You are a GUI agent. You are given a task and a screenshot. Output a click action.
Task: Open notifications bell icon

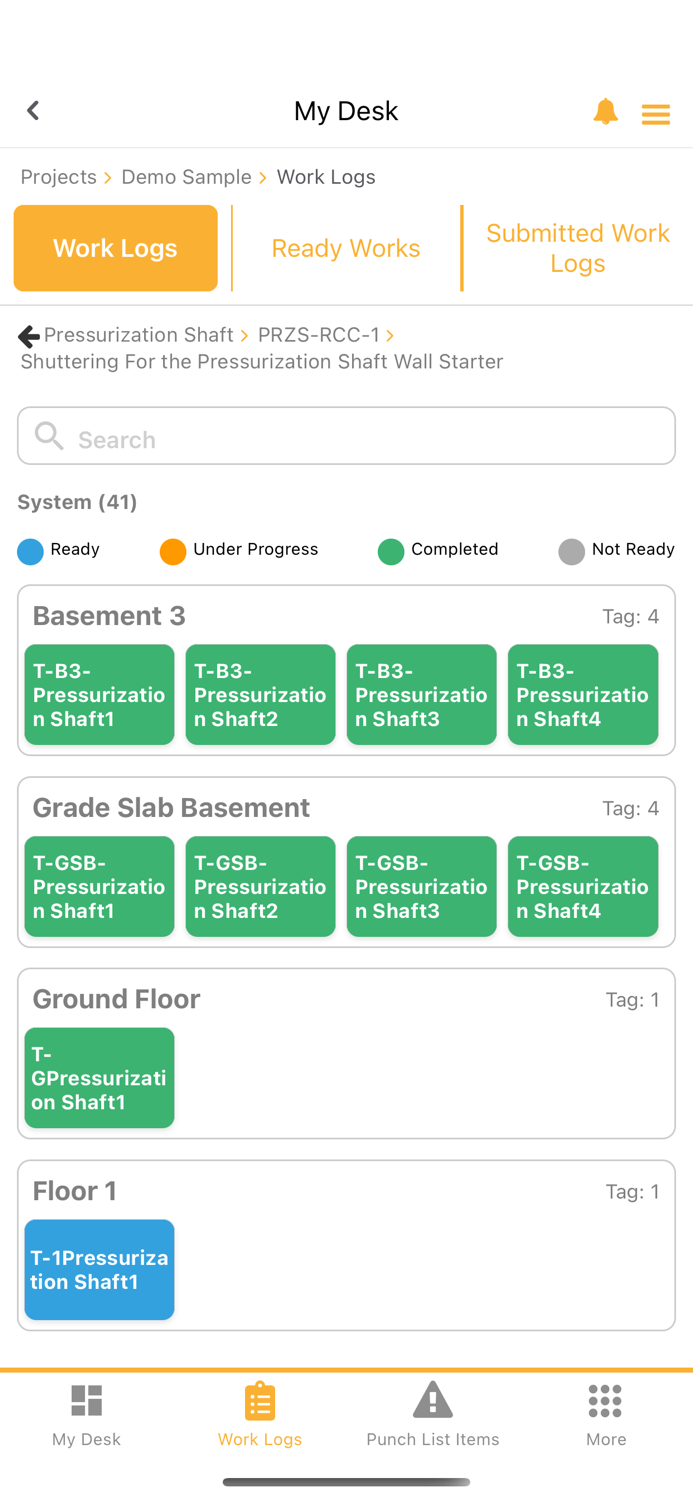pyautogui.click(x=605, y=111)
